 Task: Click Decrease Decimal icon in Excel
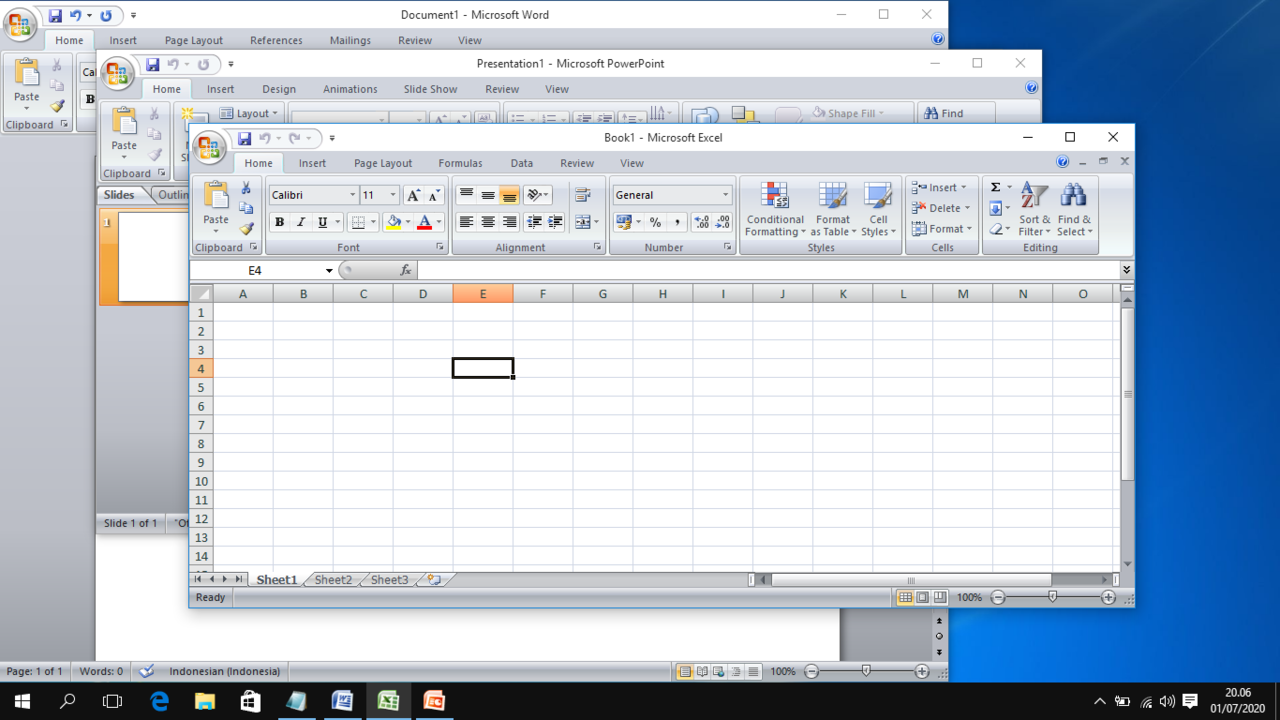pos(722,222)
